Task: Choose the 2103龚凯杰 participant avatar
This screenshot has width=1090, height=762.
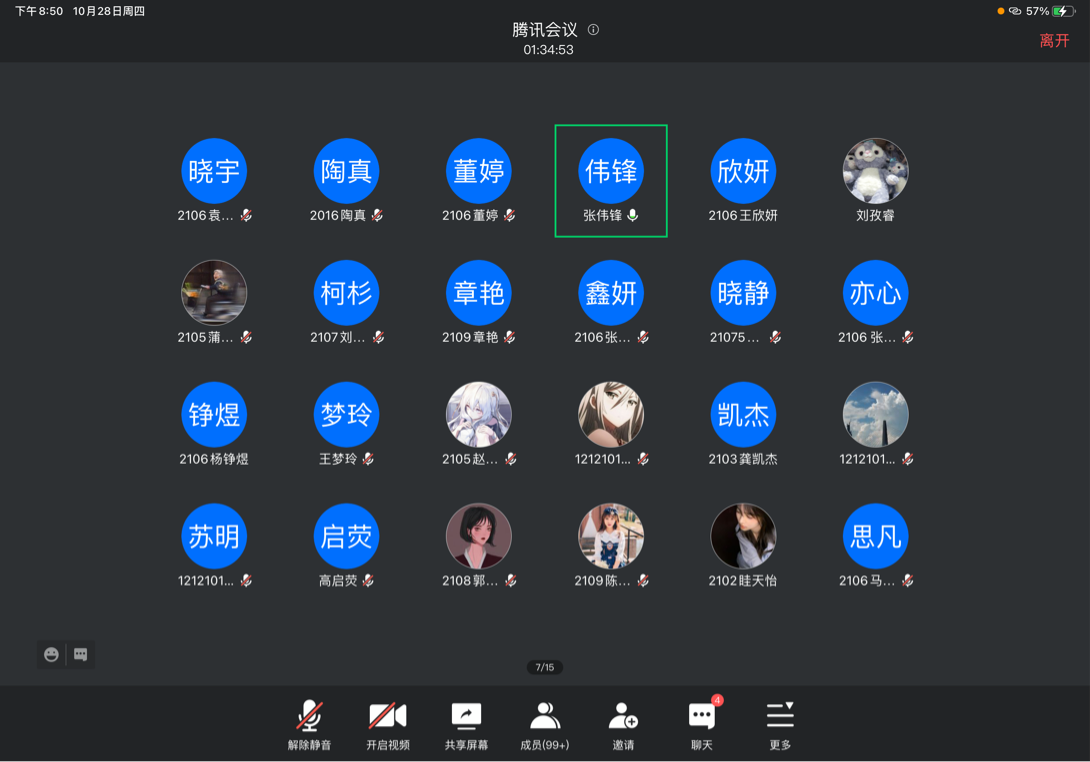Action: [x=743, y=415]
